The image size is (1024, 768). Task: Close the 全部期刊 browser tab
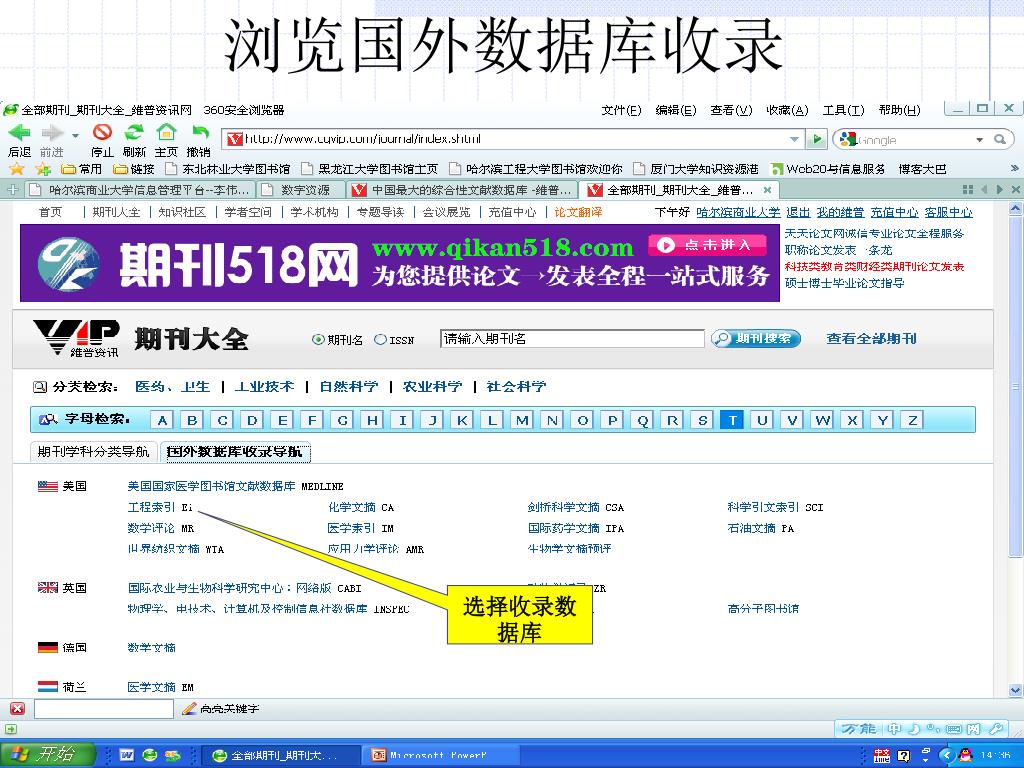767,190
